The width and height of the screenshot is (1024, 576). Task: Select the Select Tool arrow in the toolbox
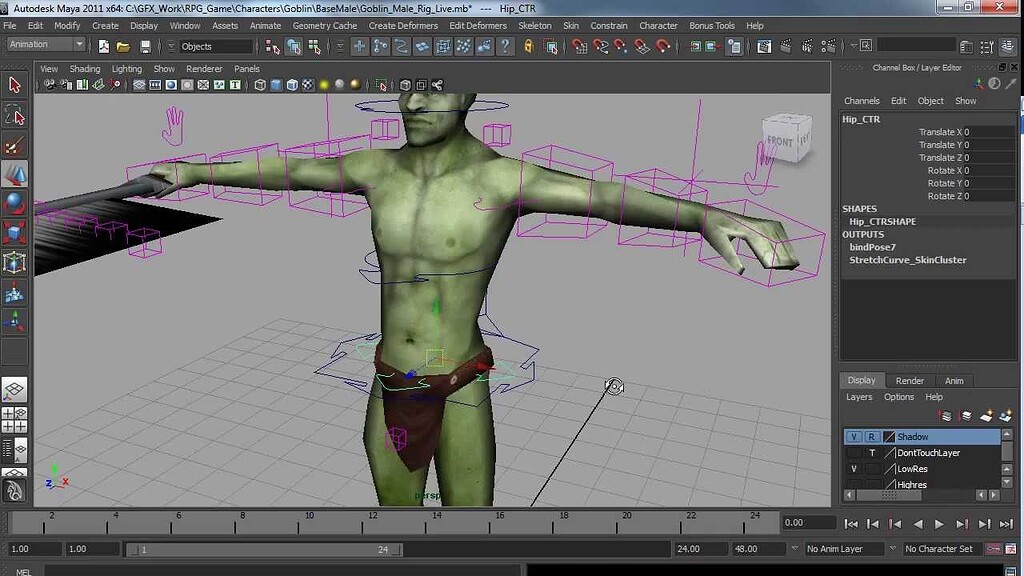coord(14,85)
